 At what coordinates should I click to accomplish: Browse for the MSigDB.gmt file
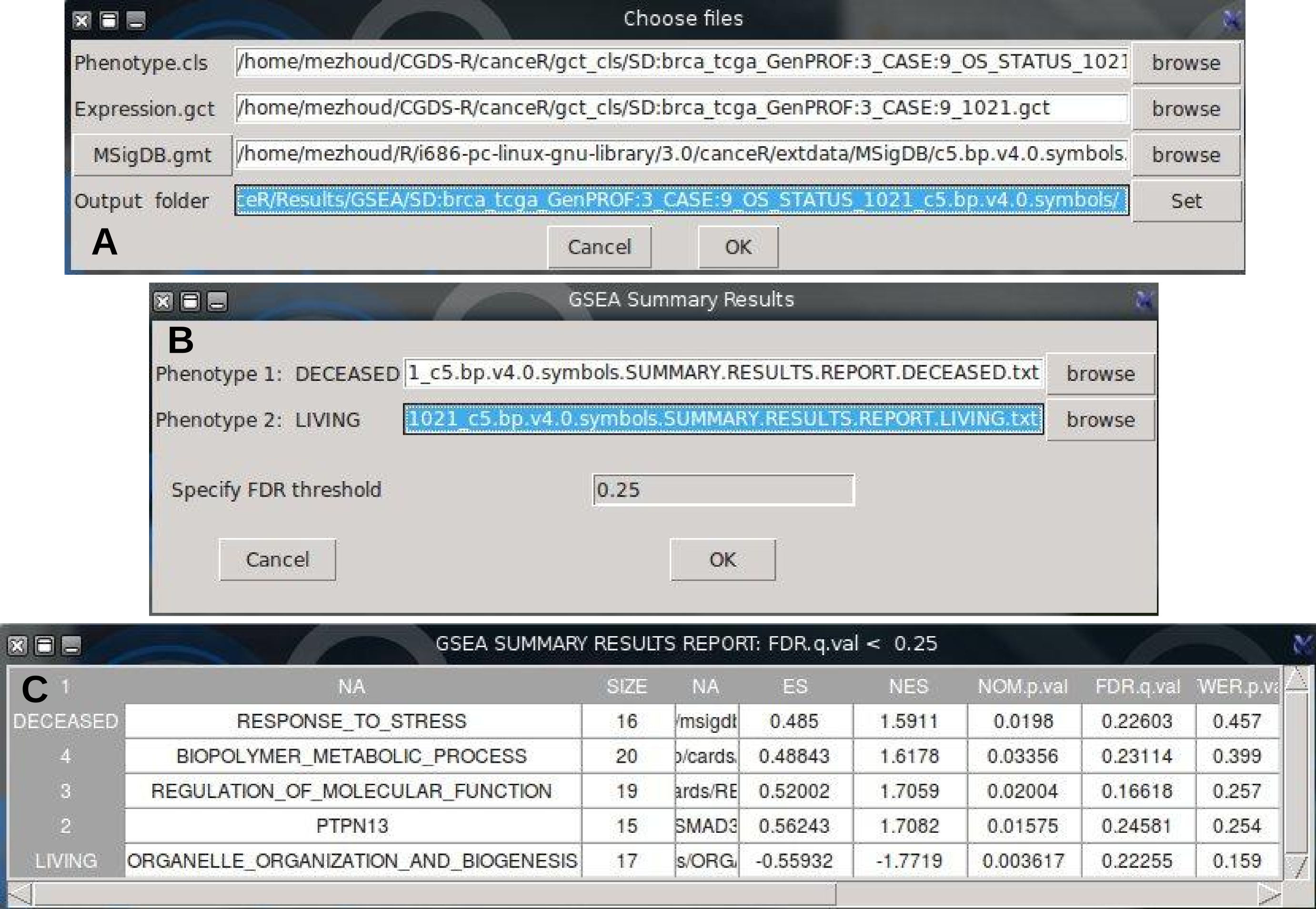pyautogui.click(x=1185, y=155)
